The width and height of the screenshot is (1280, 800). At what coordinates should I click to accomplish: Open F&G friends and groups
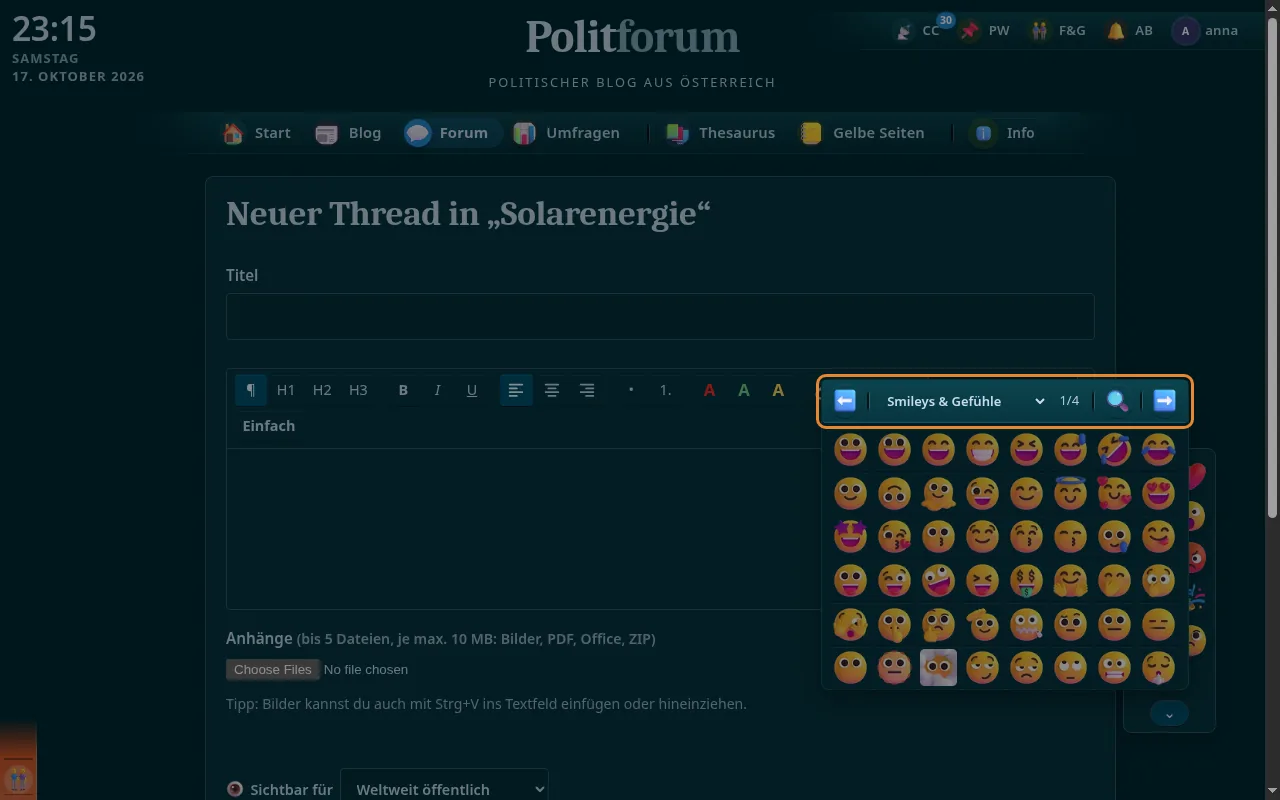(x=1058, y=31)
